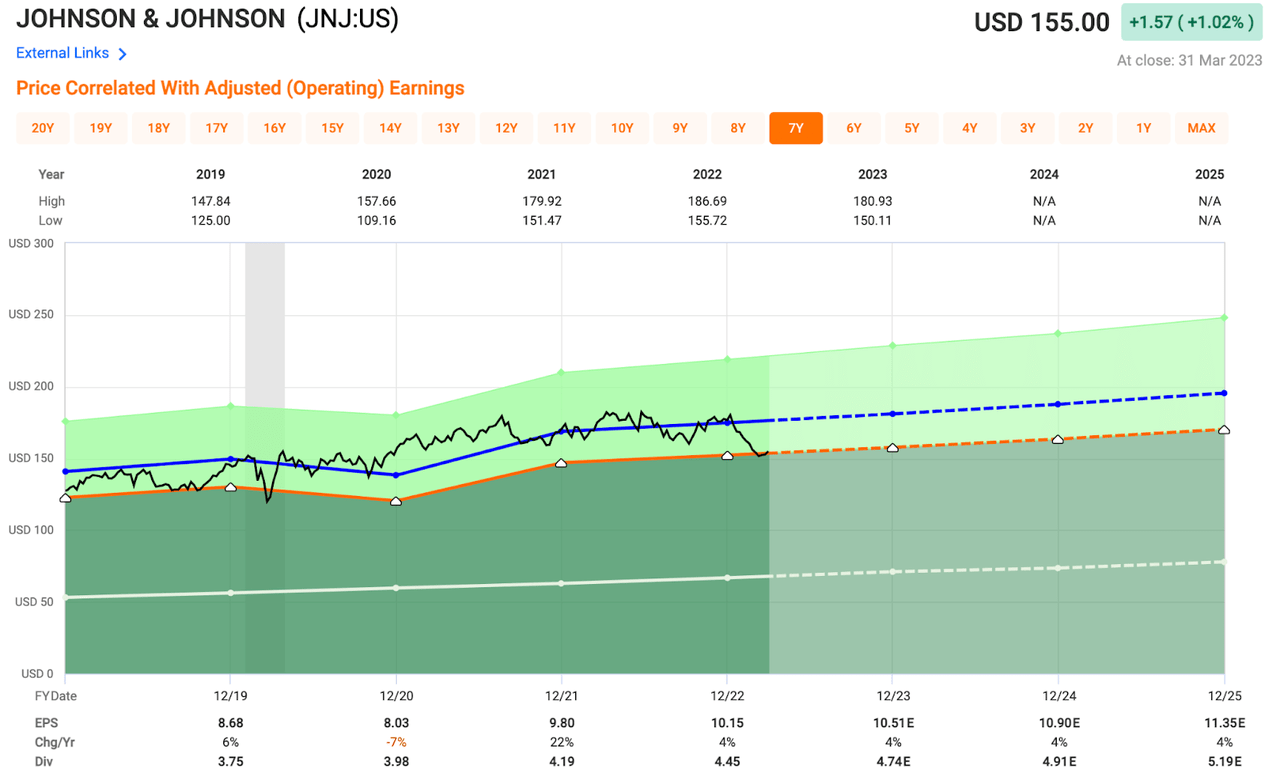Click the 12/20 triangle marker on orange line
Screen dimensions: 1280x776
click(396, 501)
